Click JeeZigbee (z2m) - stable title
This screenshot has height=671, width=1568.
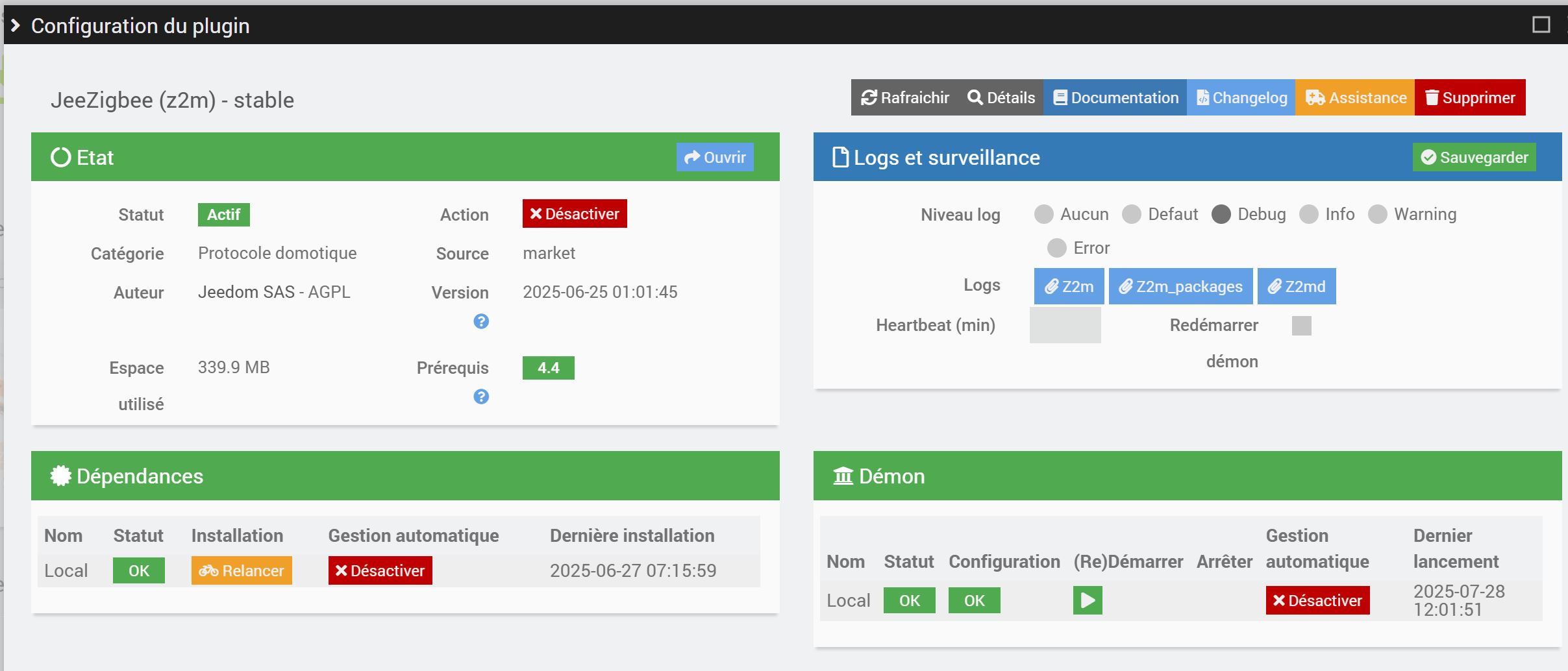(172, 100)
